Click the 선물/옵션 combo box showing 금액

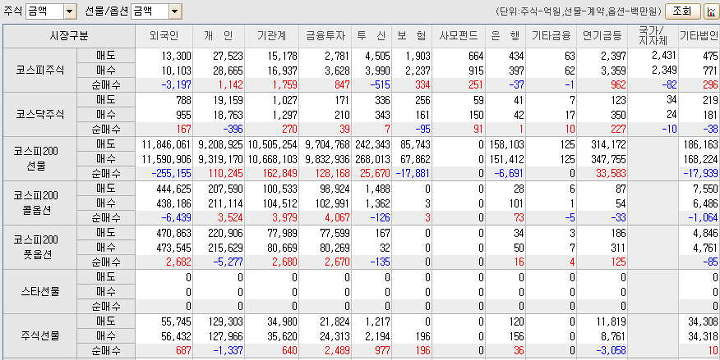click(156, 12)
